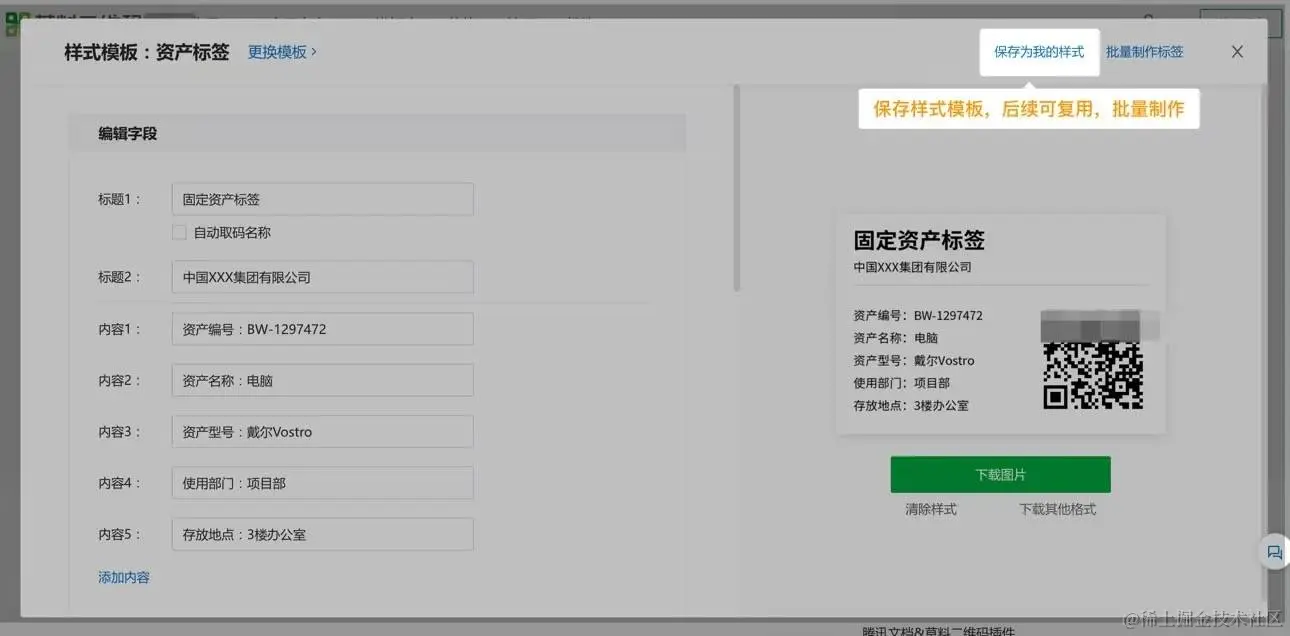
Task: Open 批量制作标签 link
Action: pyautogui.click(x=1144, y=52)
